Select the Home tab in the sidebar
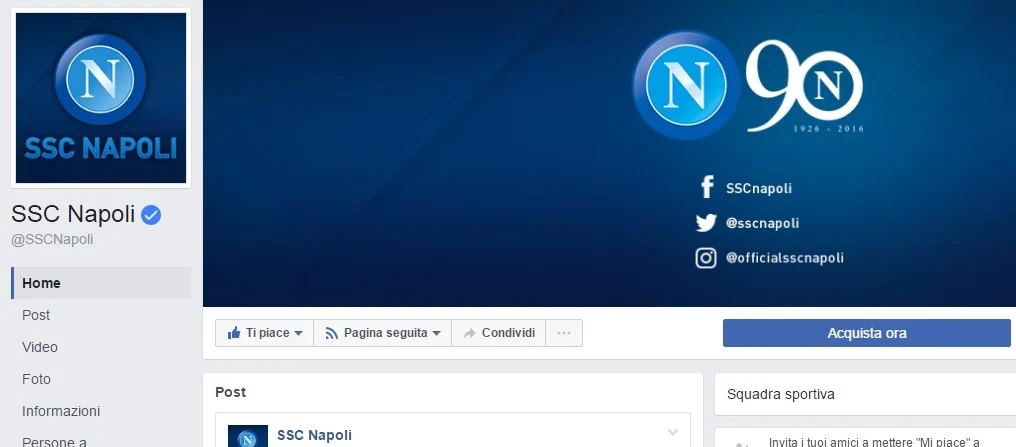This screenshot has width=1016, height=447. 101,283
